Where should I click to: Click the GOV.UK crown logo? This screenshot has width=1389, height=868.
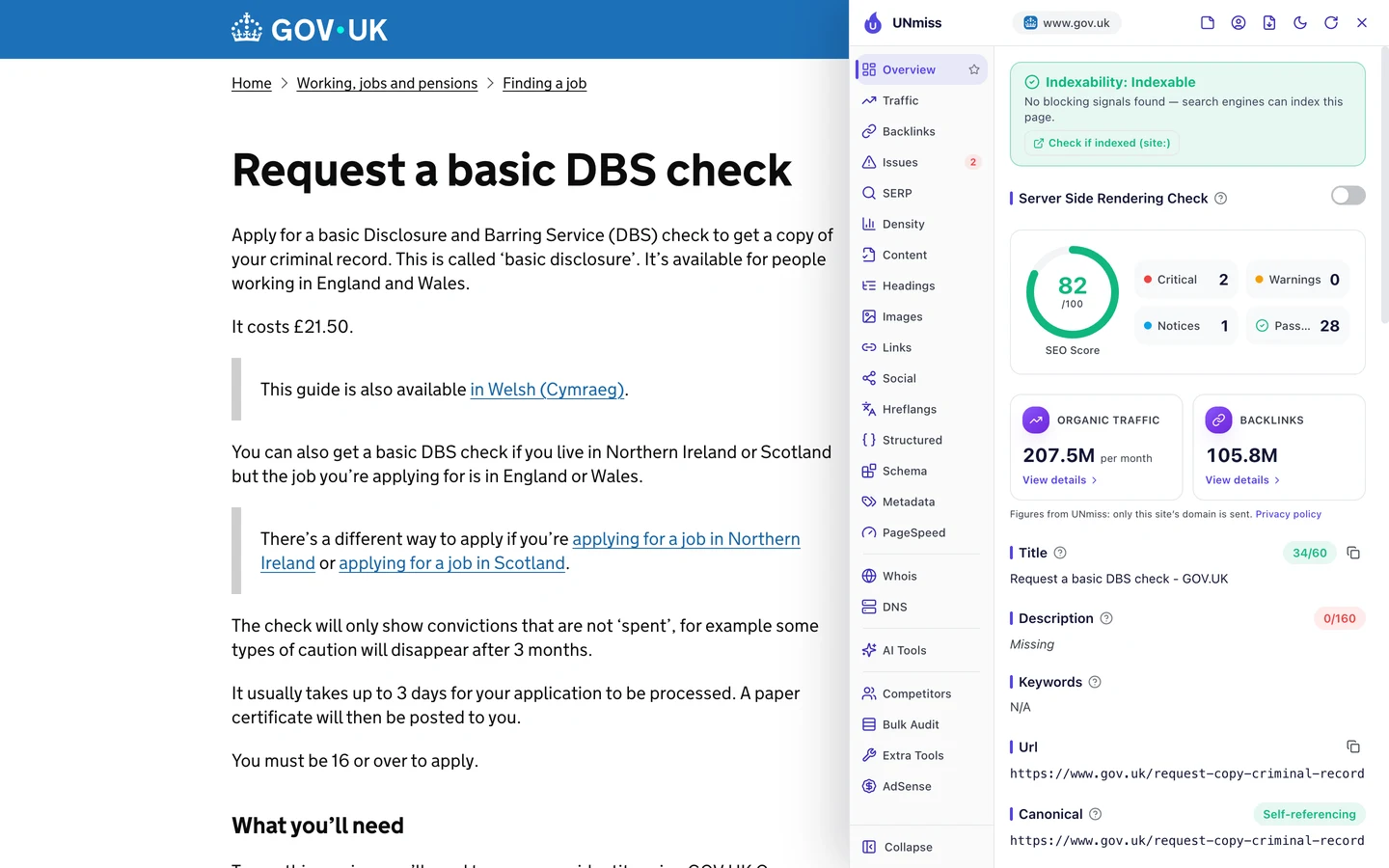247,28
